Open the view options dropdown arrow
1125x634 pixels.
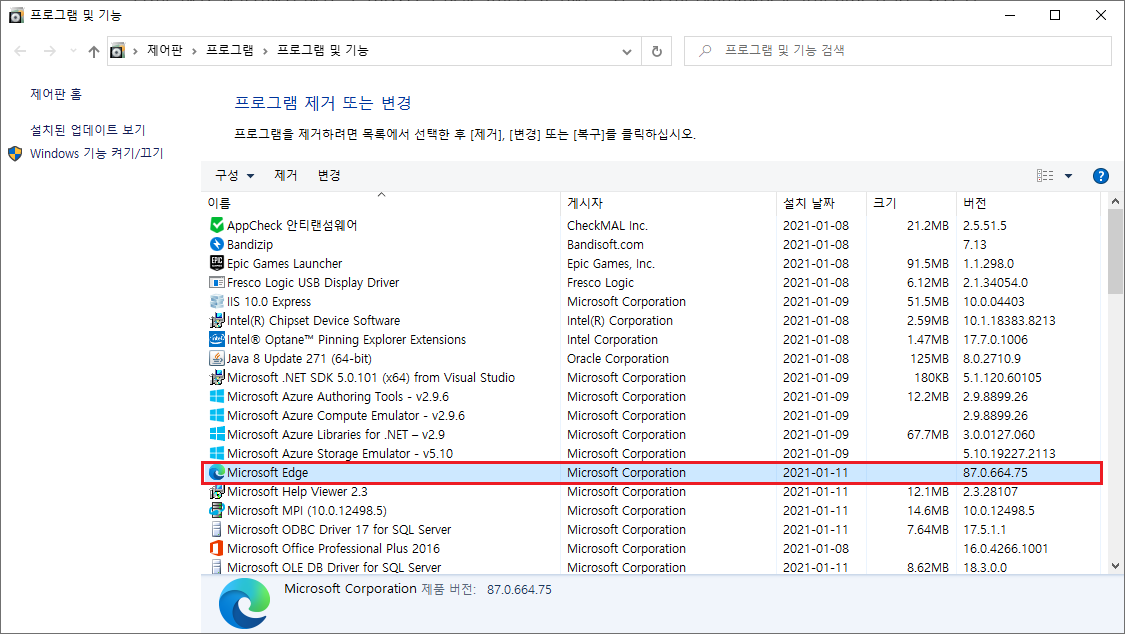coord(1068,176)
